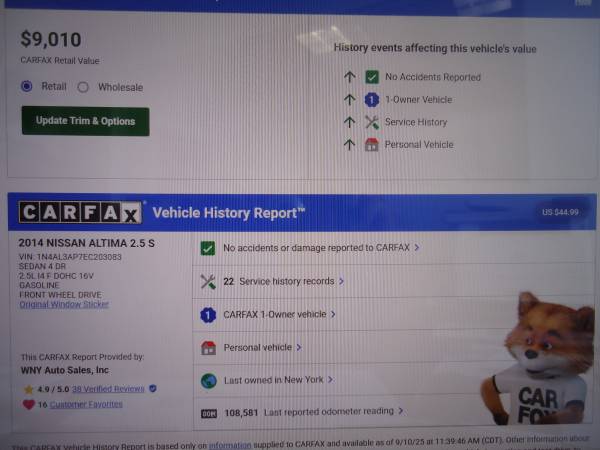The height and width of the screenshot is (450, 600).
Task: Select the Retail radio button
Action: pos(26,86)
